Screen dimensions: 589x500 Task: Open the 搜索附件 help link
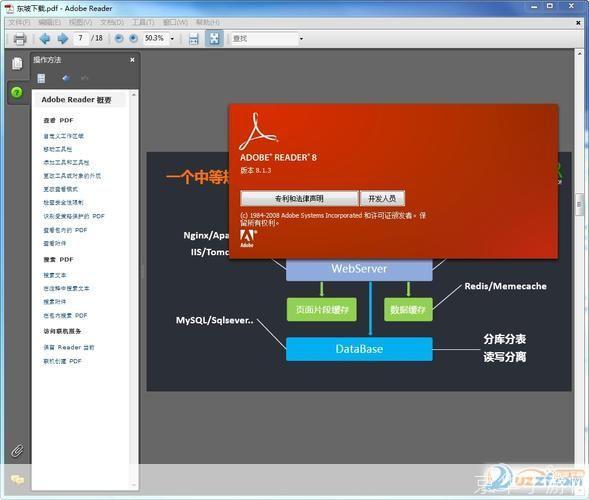tap(55, 302)
